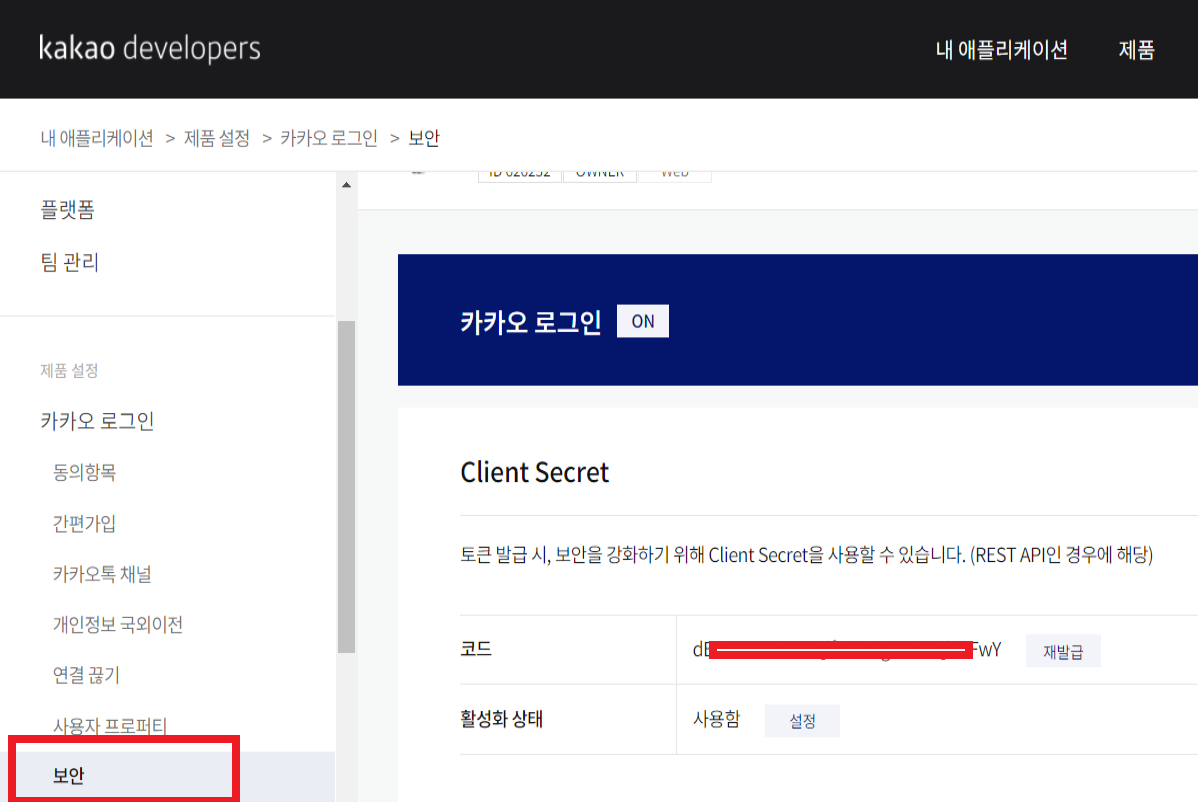The width and height of the screenshot is (1198, 802).
Task: Click 재발급 button for secret code
Action: 1063,651
